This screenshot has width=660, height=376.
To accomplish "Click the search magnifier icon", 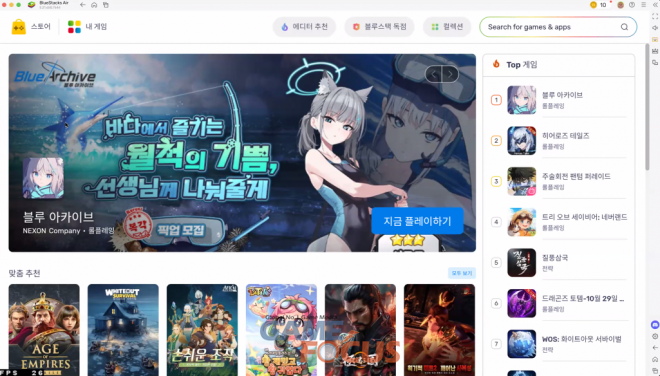I will point(624,27).
